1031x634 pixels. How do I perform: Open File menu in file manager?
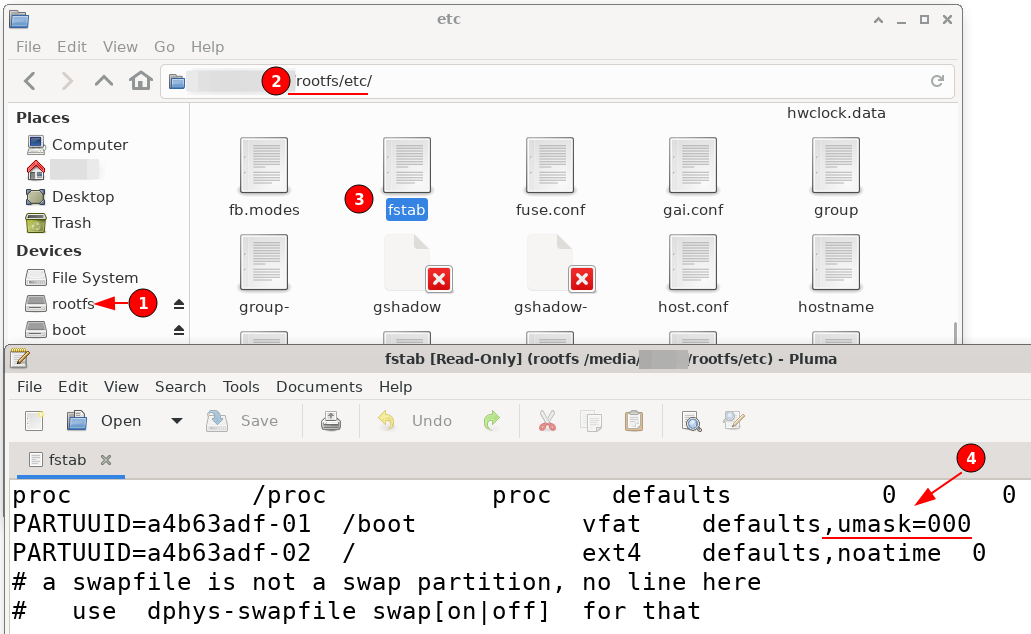point(28,47)
